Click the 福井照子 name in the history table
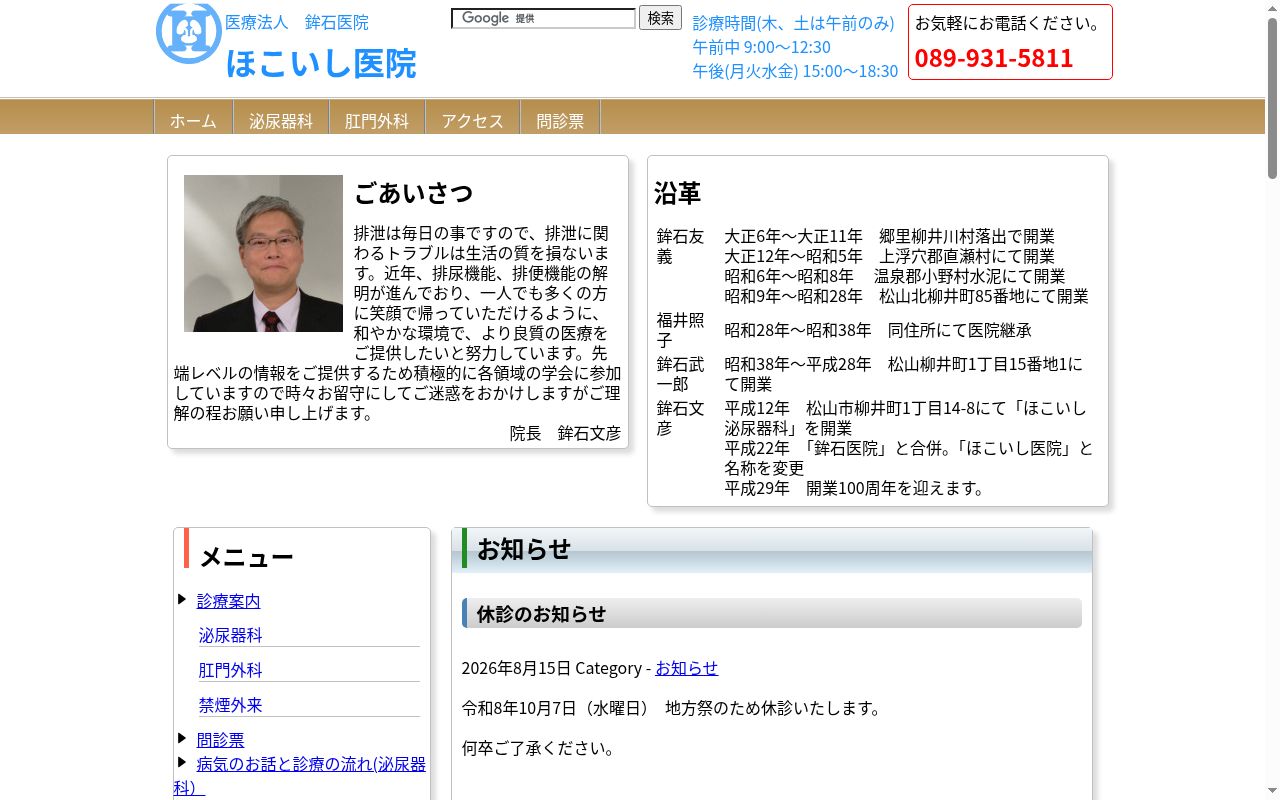Image resolution: width=1280 pixels, height=800 pixels. pos(680,330)
